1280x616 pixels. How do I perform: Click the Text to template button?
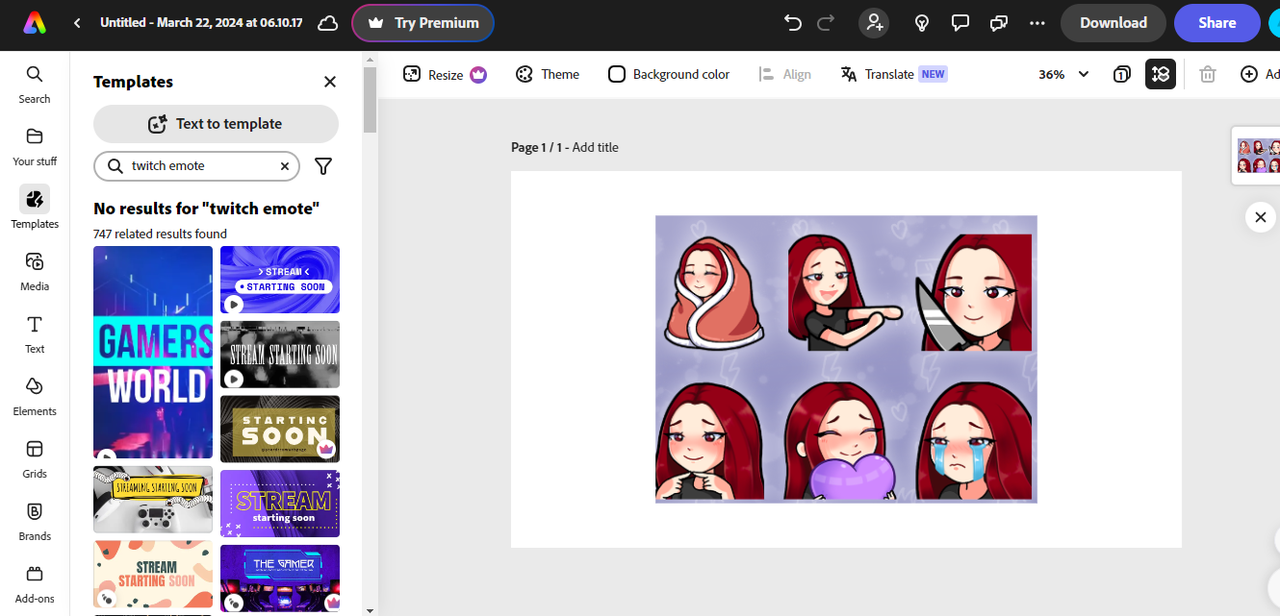pyautogui.click(x=216, y=124)
